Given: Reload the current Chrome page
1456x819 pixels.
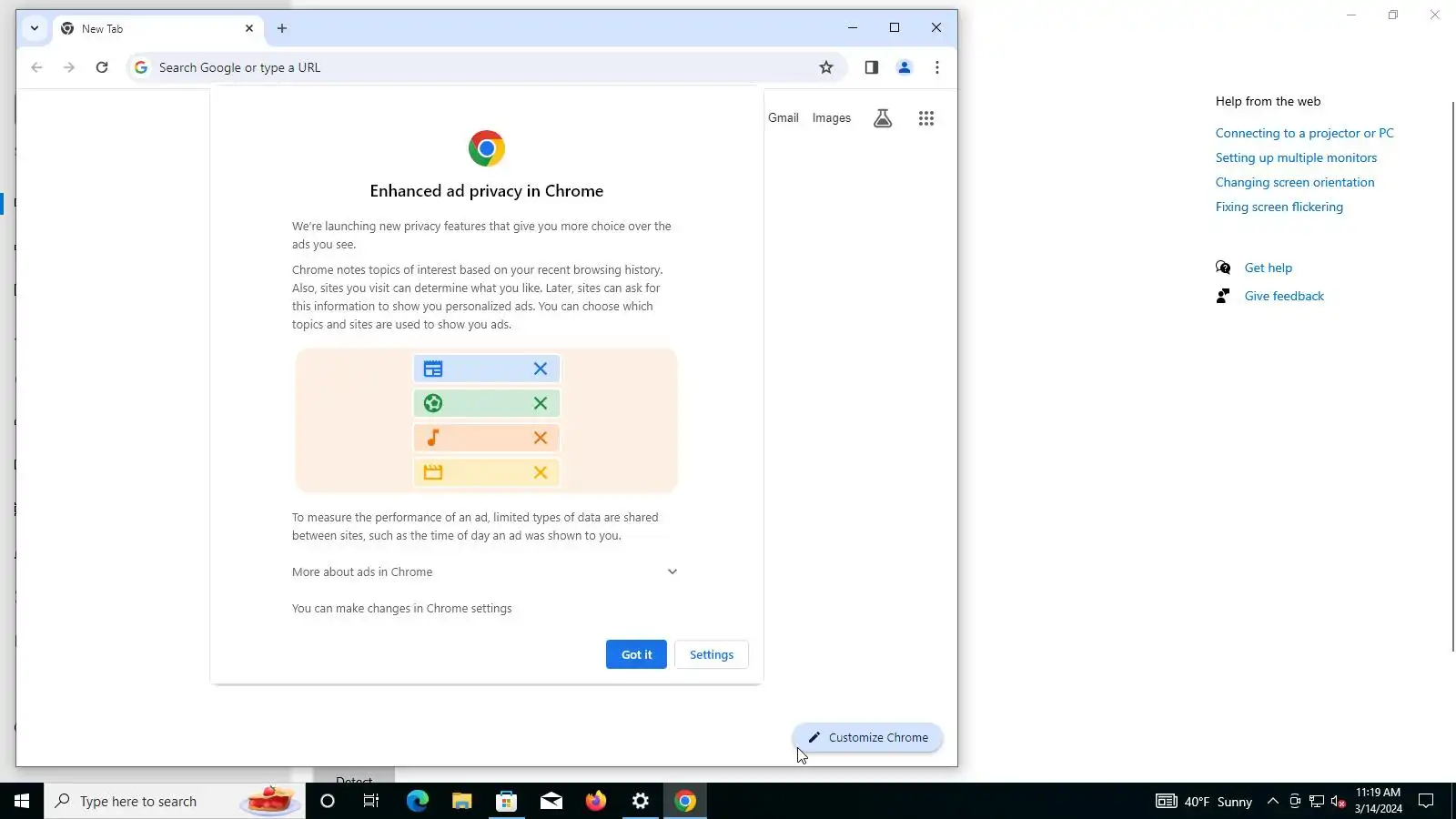Looking at the screenshot, I should tap(102, 67).
